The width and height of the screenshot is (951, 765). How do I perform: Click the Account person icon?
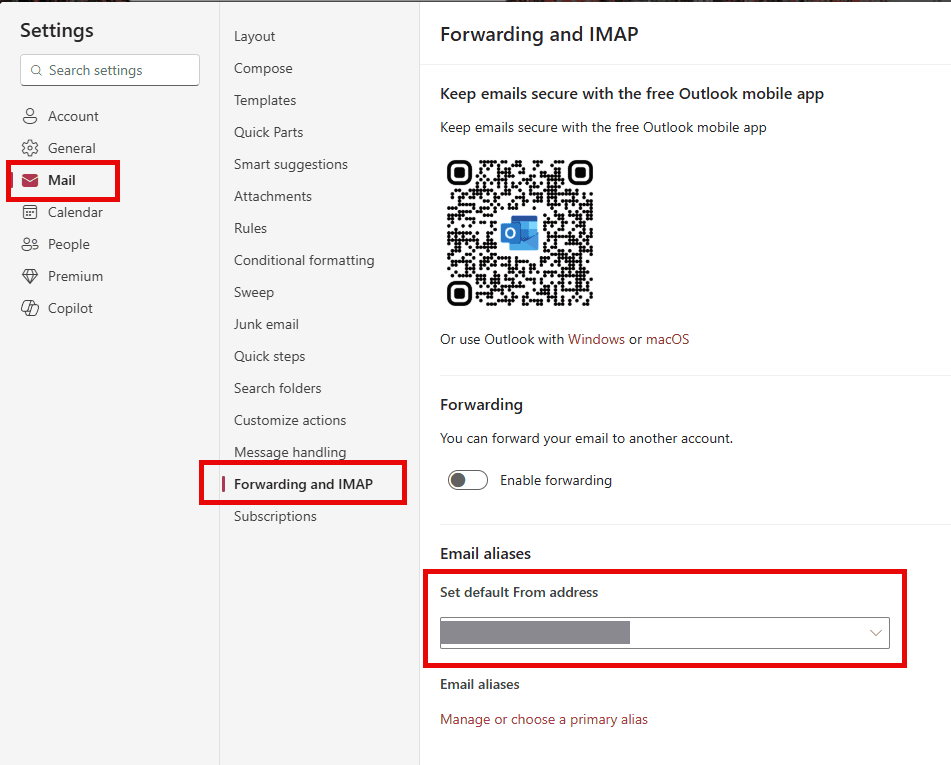point(30,116)
